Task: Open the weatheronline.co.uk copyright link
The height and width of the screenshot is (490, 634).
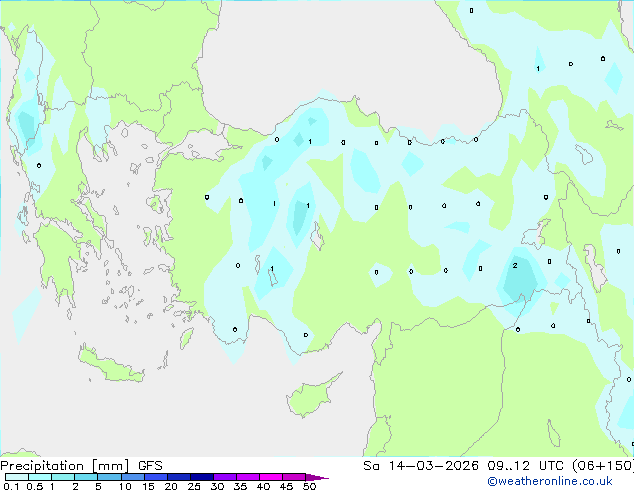Action: click(550, 481)
